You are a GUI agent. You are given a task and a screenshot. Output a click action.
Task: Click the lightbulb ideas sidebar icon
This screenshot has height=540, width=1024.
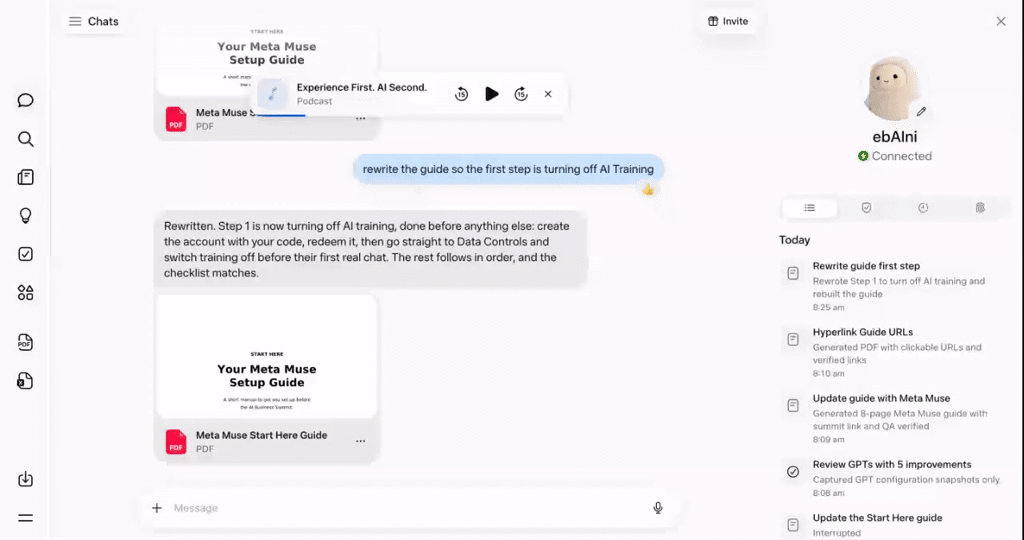click(x=25, y=215)
